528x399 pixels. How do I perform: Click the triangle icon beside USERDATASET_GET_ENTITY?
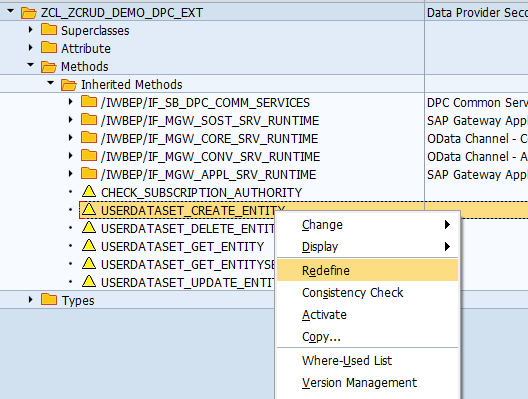point(89,245)
